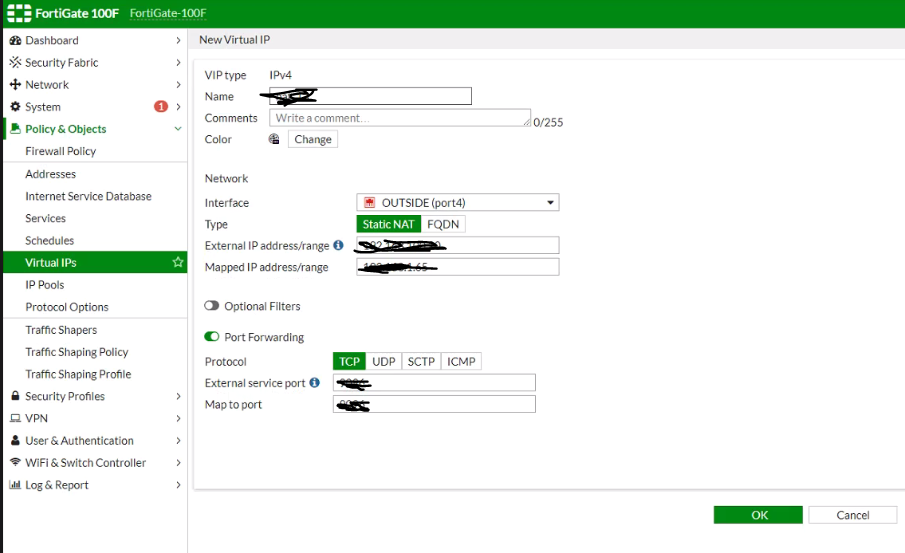
Task: Click the Security Profiles lock icon
Action: point(15,396)
